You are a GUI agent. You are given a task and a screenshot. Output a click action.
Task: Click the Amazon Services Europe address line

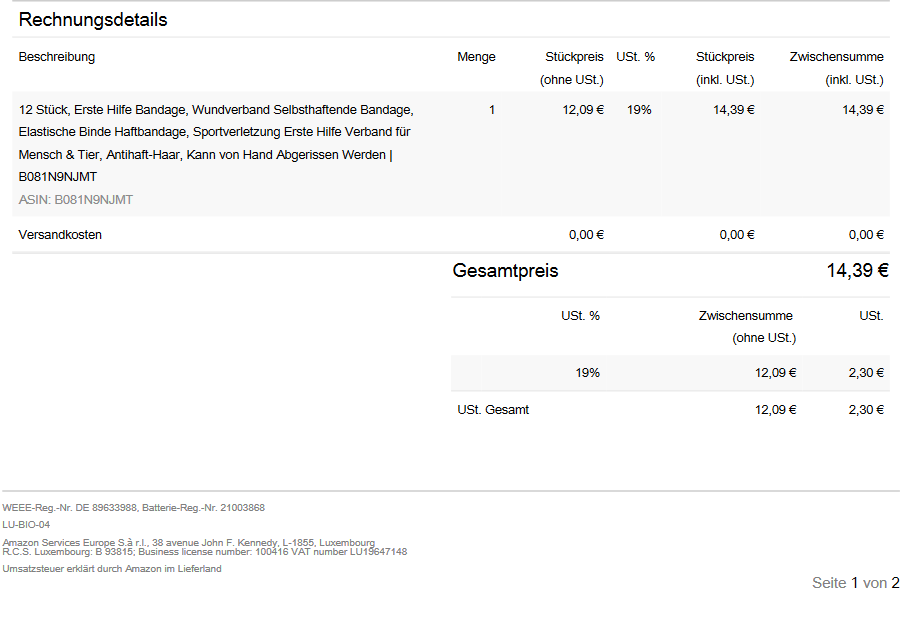189,543
